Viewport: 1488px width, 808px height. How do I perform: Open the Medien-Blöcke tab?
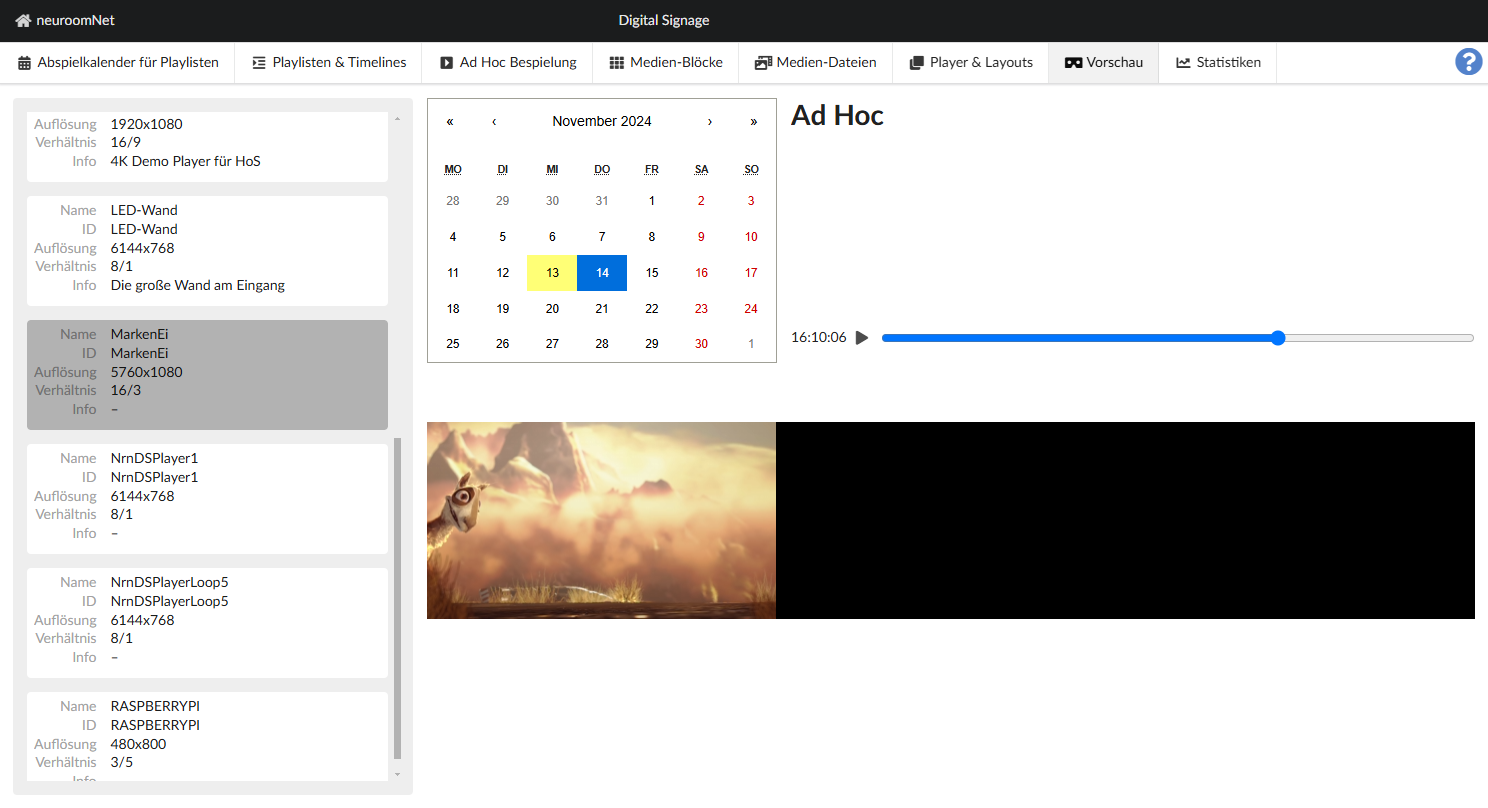point(666,62)
